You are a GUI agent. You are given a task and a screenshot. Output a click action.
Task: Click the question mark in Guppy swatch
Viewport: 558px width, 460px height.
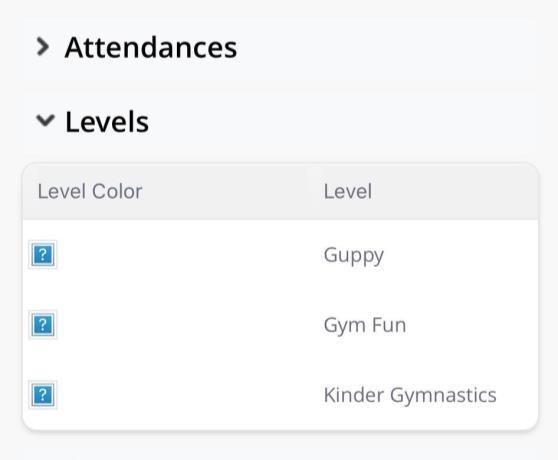pyautogui.click(x=43, y=254)
